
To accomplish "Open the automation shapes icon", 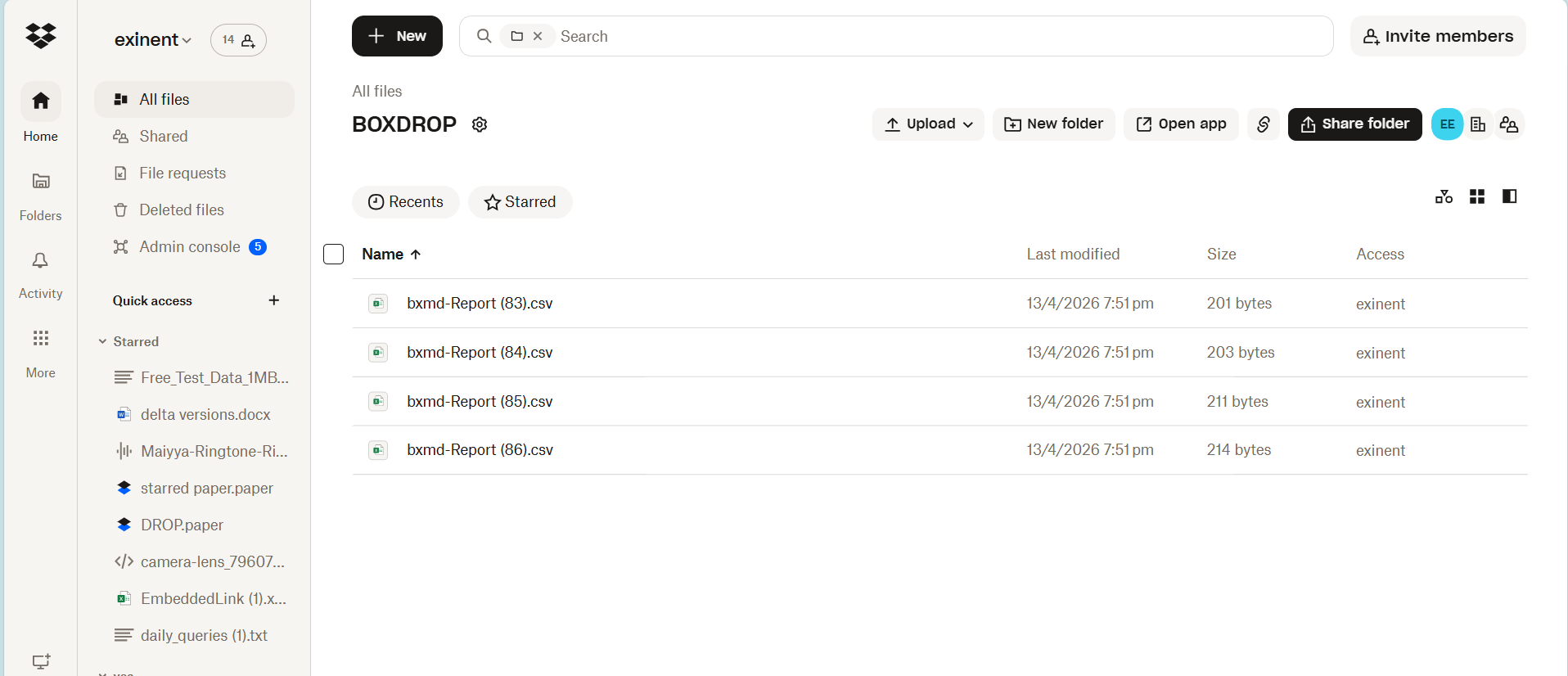I will pyautogui.click(x=1444, y=196).
